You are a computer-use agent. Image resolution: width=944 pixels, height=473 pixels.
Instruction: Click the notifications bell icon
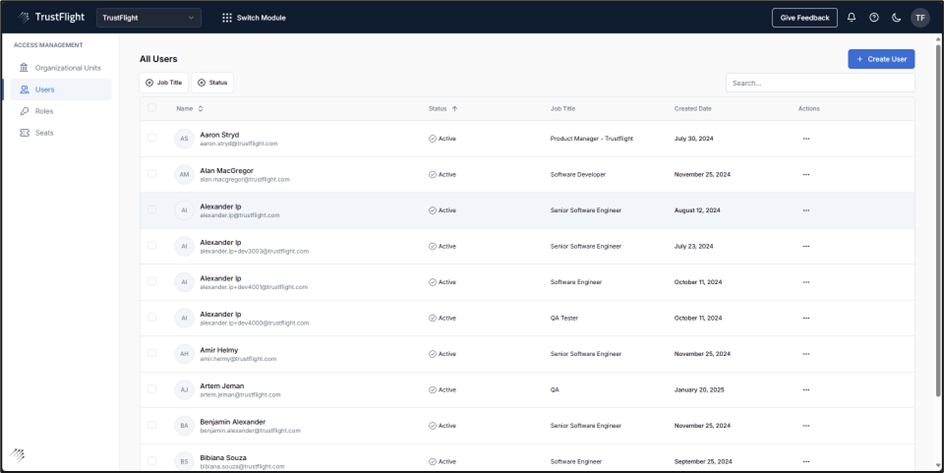[x=851, y=18]
